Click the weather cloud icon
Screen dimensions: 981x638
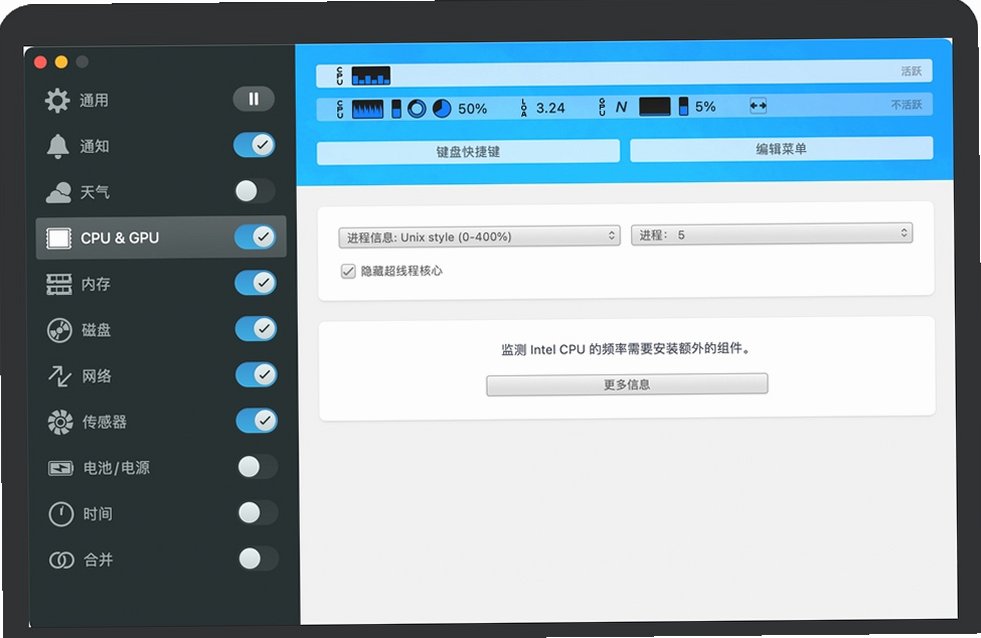59,192
